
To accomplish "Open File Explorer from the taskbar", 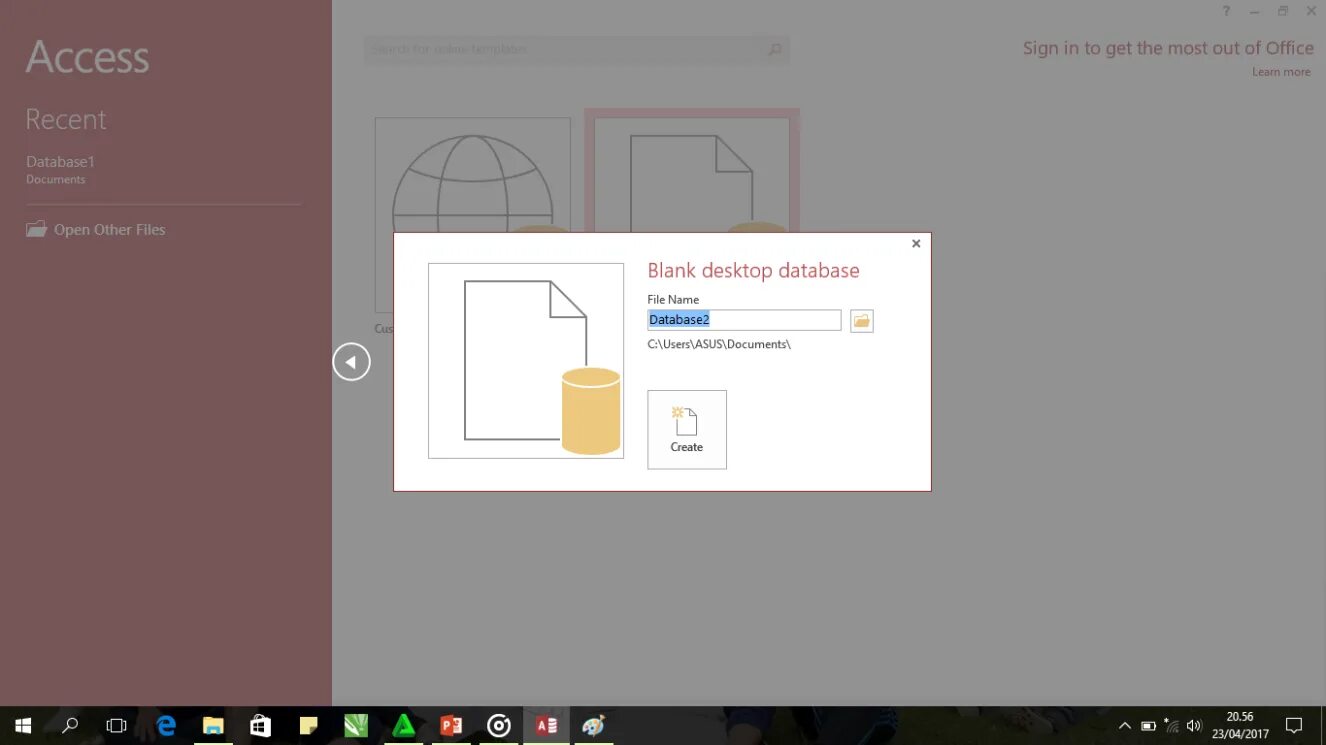I will point(213,725).
